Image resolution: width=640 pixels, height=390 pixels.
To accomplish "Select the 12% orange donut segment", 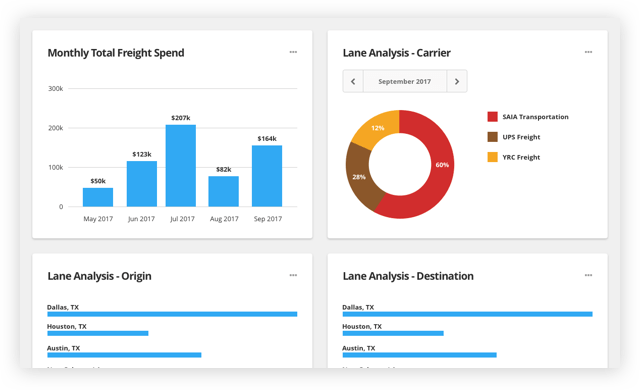I will tap(378, 128).
